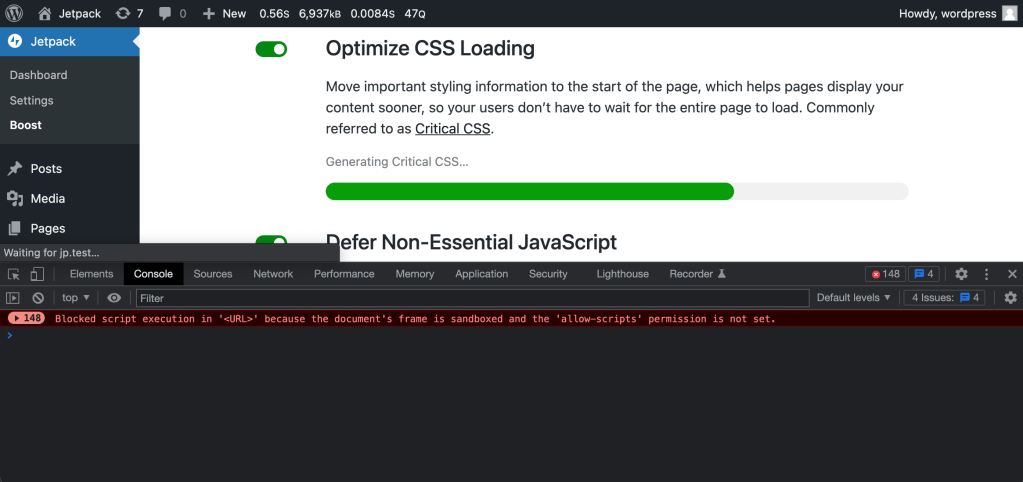Open DevTools settings gear in tab bar
This screenshot has width=1023, height=482.
point(961,274)
